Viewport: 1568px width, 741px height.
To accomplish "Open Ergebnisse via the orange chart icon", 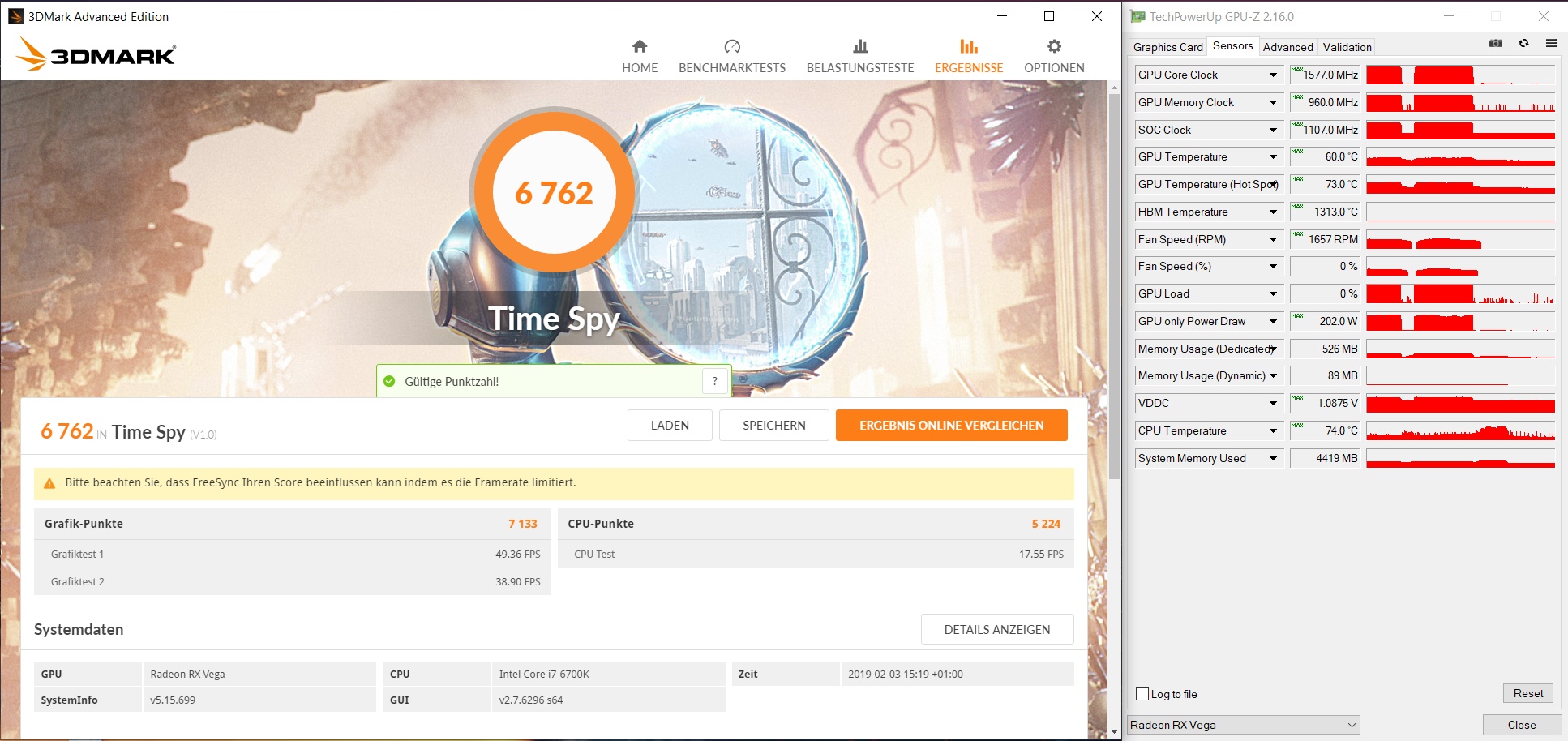I will (x=969, y=46).
